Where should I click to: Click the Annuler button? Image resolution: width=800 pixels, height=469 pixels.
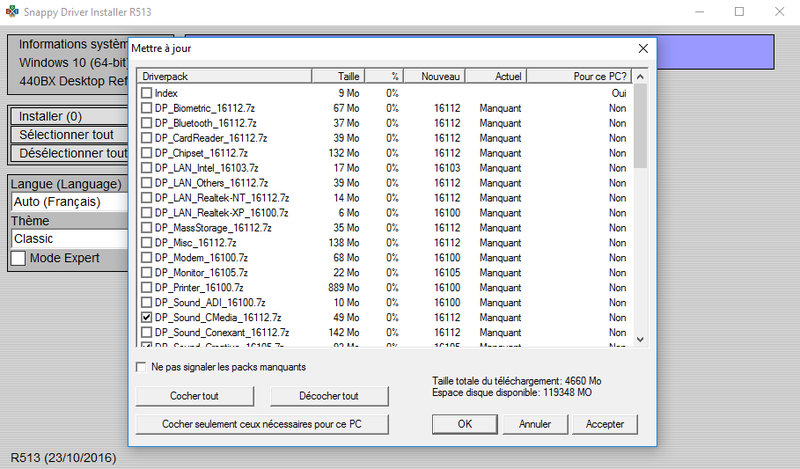[535, 424]
